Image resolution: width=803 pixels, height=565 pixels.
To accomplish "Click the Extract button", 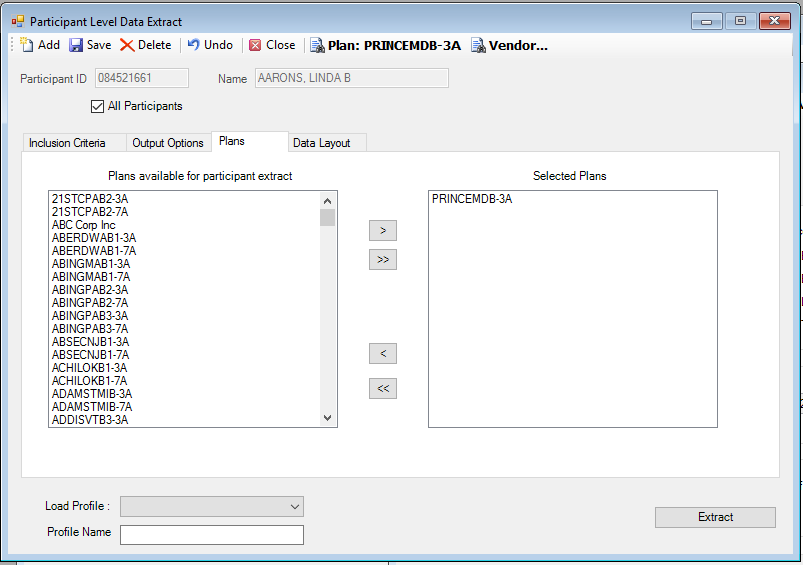I will pyautogui.click(x=715, y=517).
